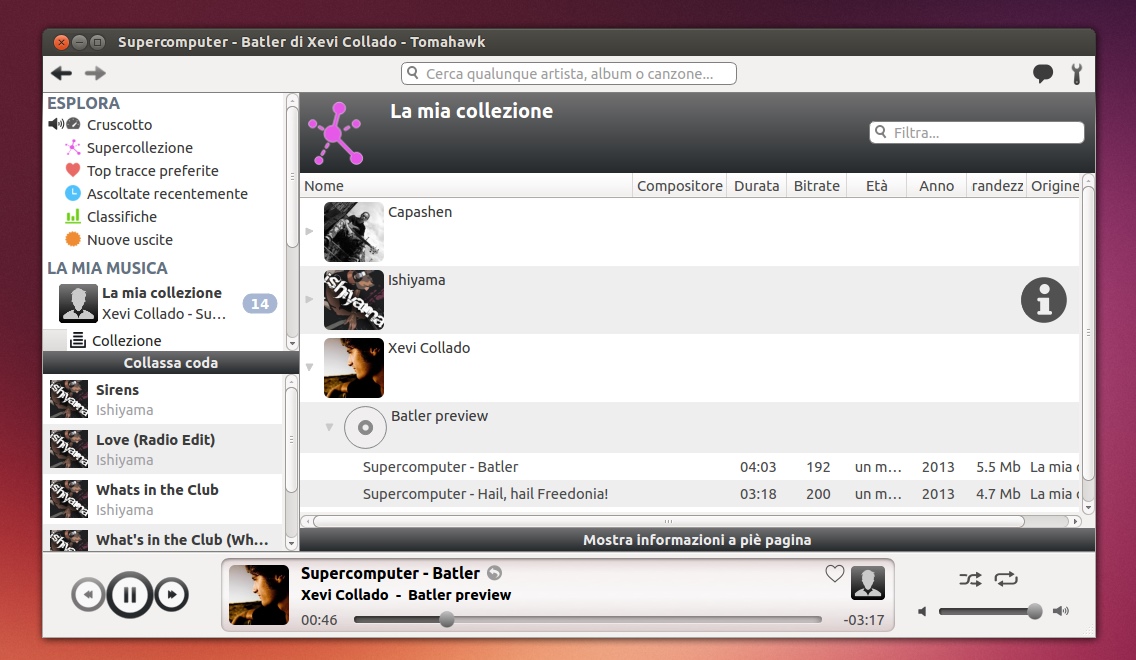The image size is (1136, 660).
Task: Click Sirens album art thumbnail
Action: click(69, 399)
